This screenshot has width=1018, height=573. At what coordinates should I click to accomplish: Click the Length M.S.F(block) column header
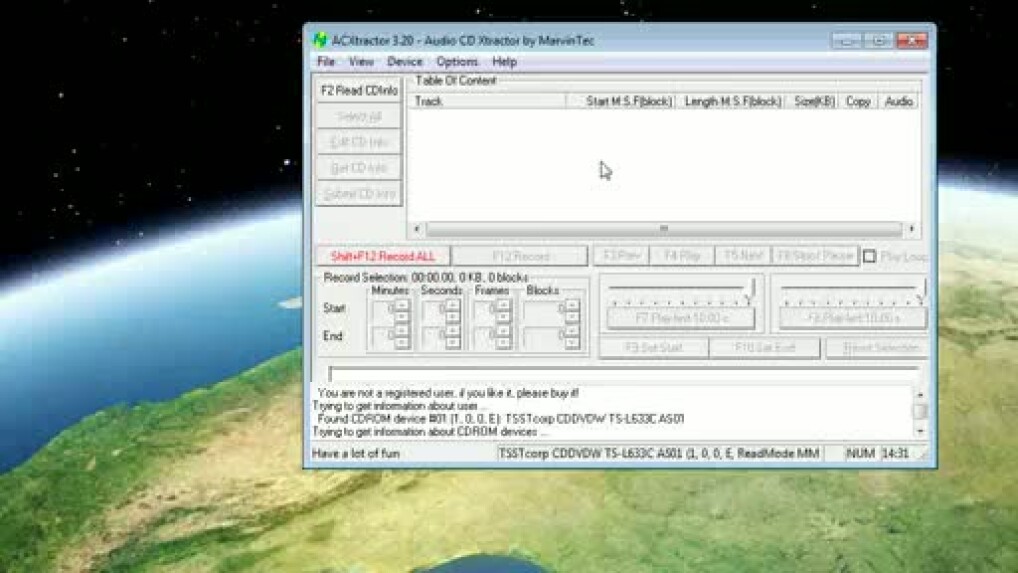(732, 101)
